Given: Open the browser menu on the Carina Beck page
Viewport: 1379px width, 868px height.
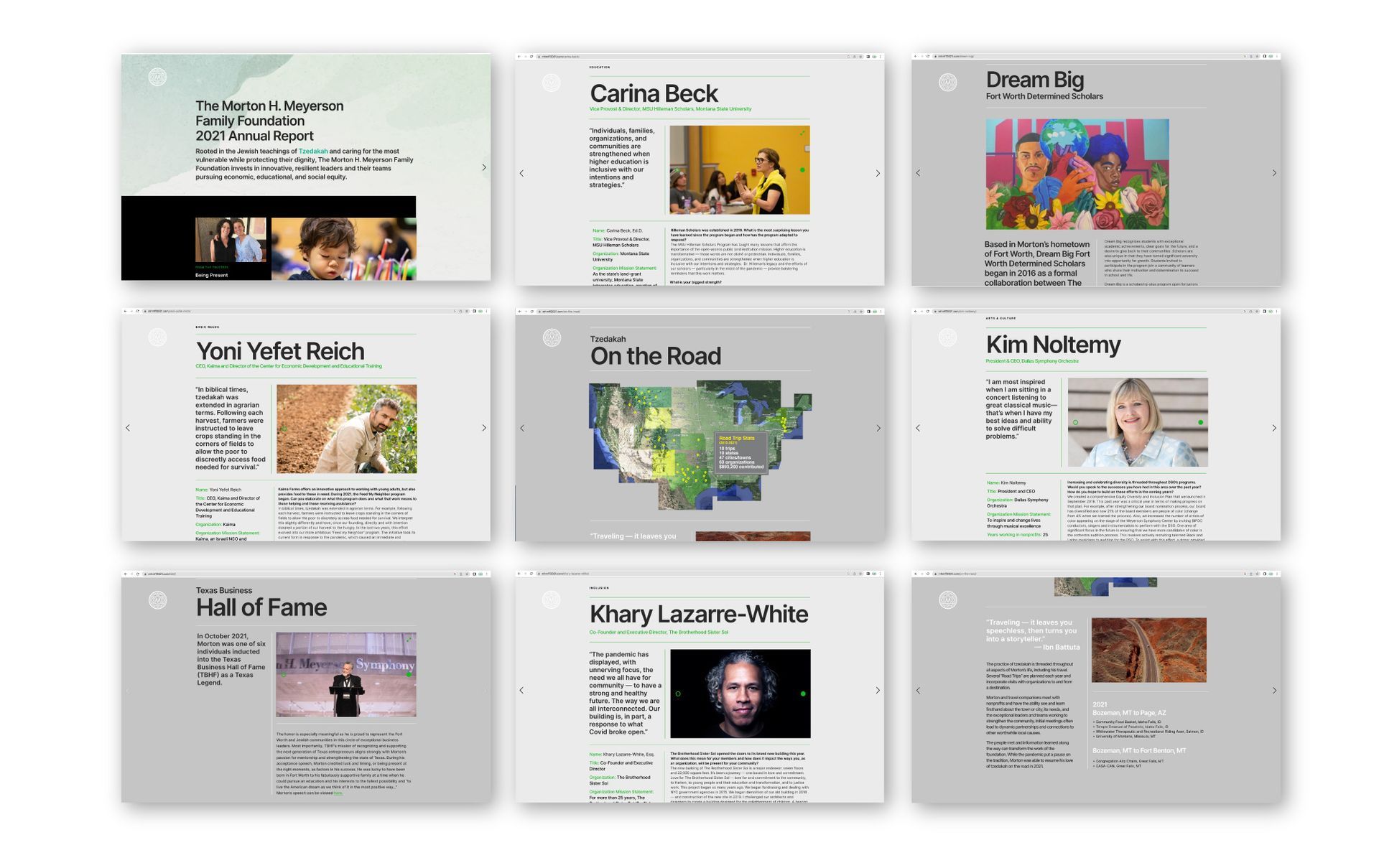Looking at the screenshot, I should pyautogui.click(x=881, y=56).
